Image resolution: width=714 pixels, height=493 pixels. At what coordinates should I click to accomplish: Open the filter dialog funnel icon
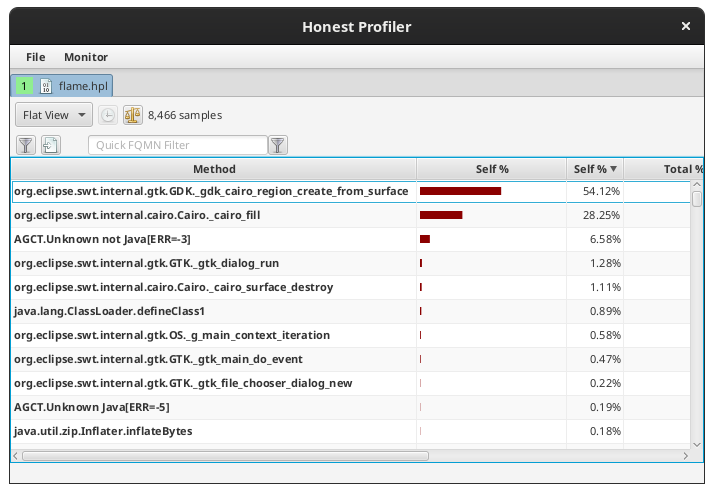[26, 145]
